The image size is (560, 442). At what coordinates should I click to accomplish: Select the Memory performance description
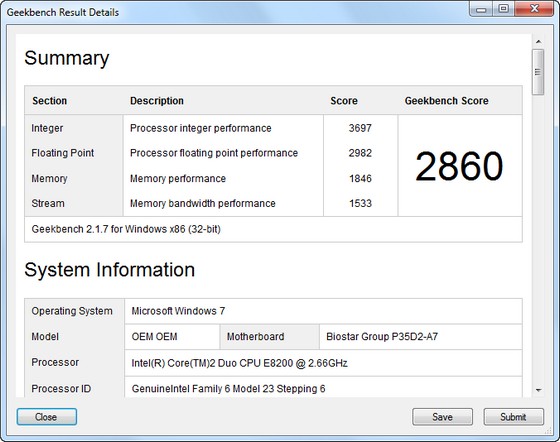coord(178,178)
